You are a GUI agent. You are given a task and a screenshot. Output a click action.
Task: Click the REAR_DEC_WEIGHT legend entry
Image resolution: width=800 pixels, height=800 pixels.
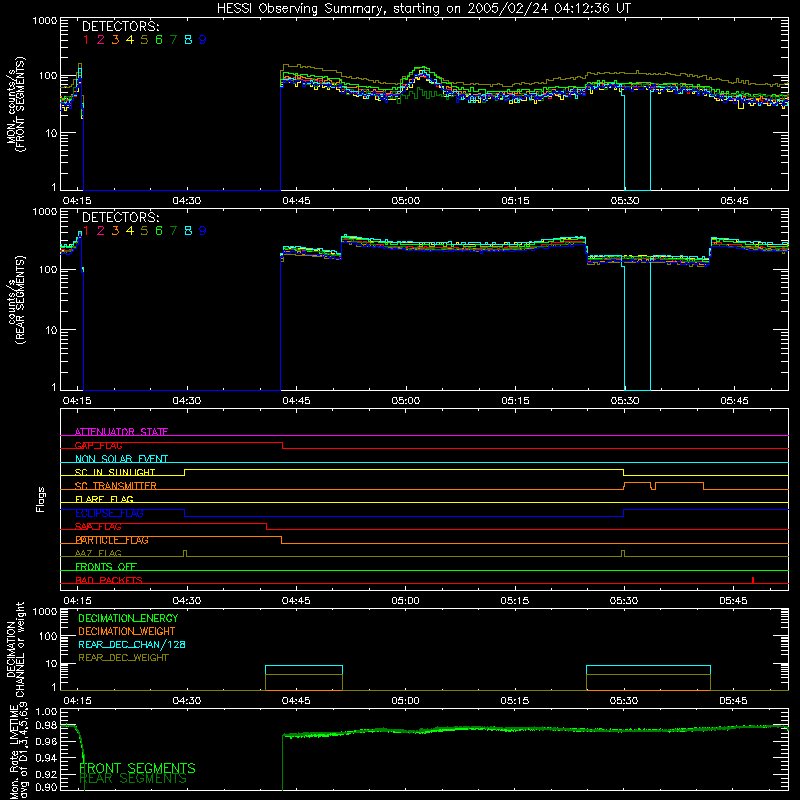[123, 658]
